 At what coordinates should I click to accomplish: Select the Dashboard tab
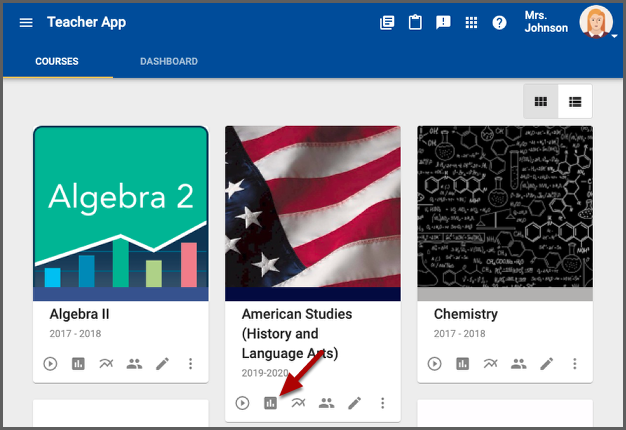pos(168,61)
